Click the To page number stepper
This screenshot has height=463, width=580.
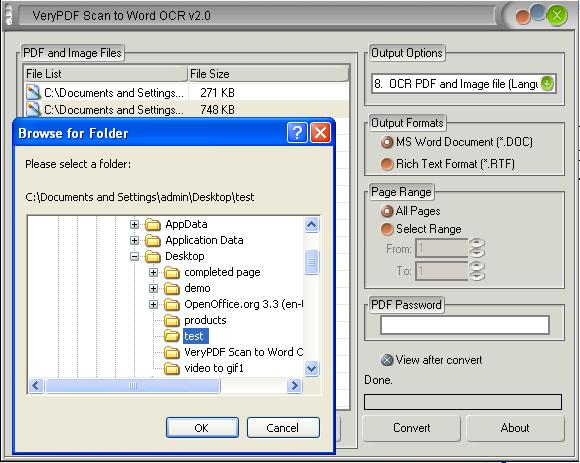pos(477,271)
